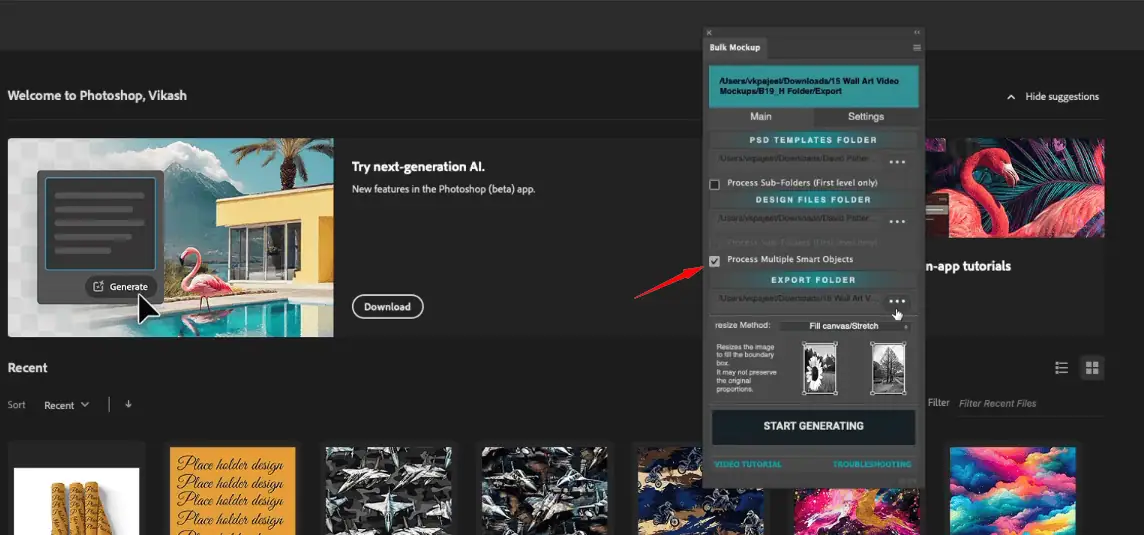
Task: Browse for Export folder via ellipsis
Action: click(897, 301)
